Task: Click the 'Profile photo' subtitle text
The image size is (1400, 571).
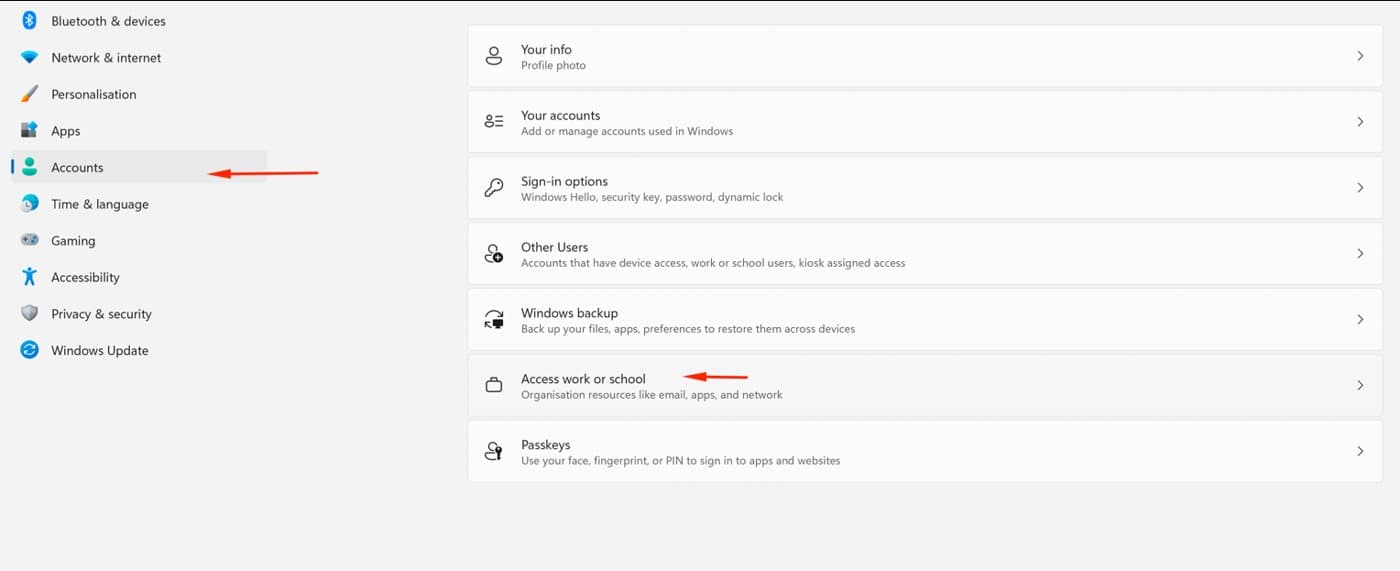Action: (x=553, y=65)
